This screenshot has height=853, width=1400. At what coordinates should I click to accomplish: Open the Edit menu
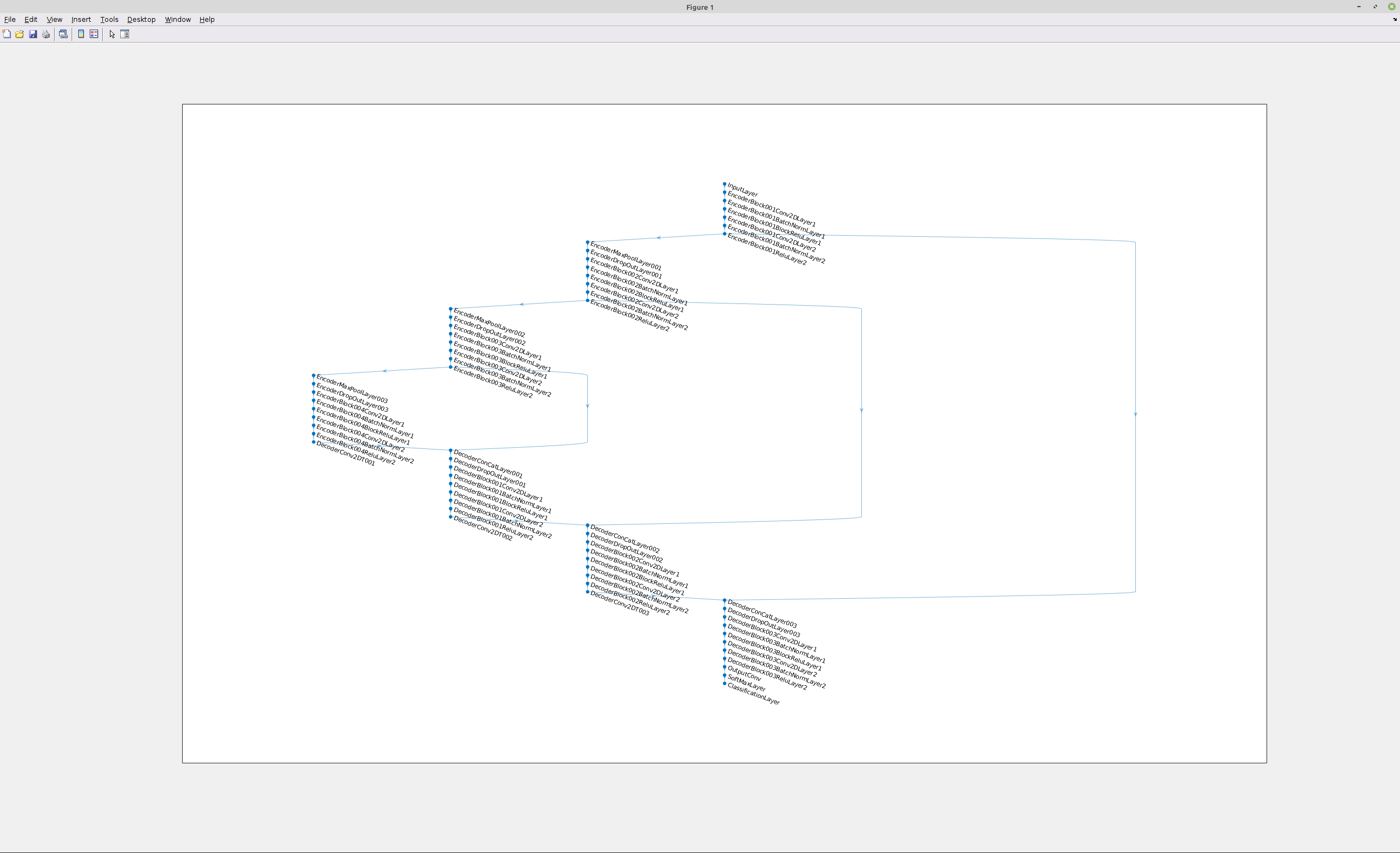[31, 19]
